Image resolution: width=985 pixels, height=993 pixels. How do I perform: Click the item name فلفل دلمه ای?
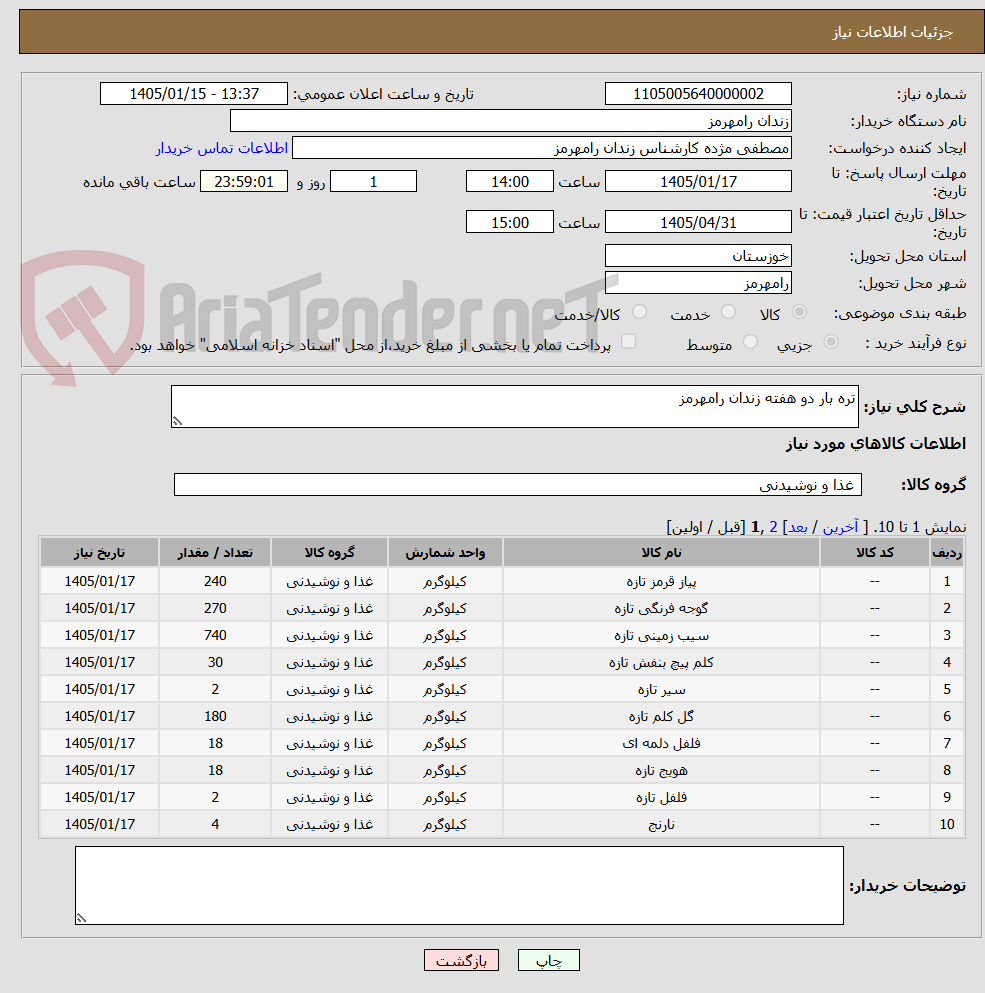[661, 743]
